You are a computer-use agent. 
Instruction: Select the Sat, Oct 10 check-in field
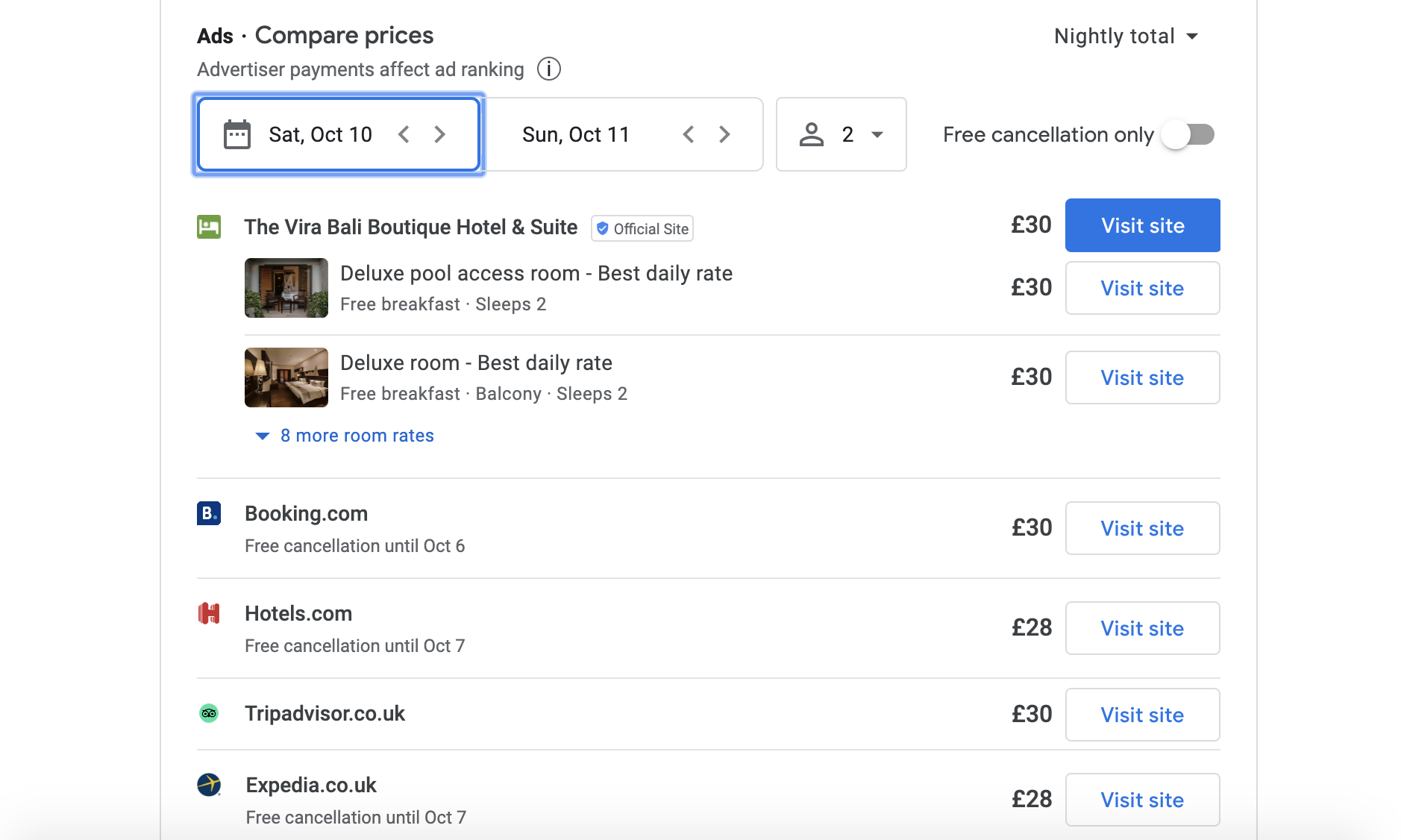pyautogui.click(x=339, y=134)
